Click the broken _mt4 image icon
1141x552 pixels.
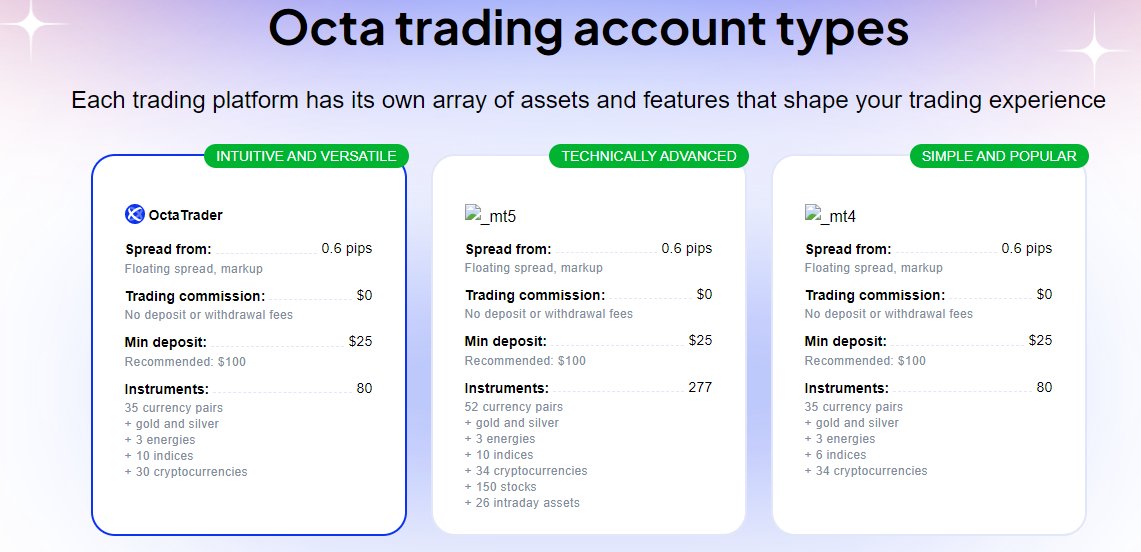[813, 213]
